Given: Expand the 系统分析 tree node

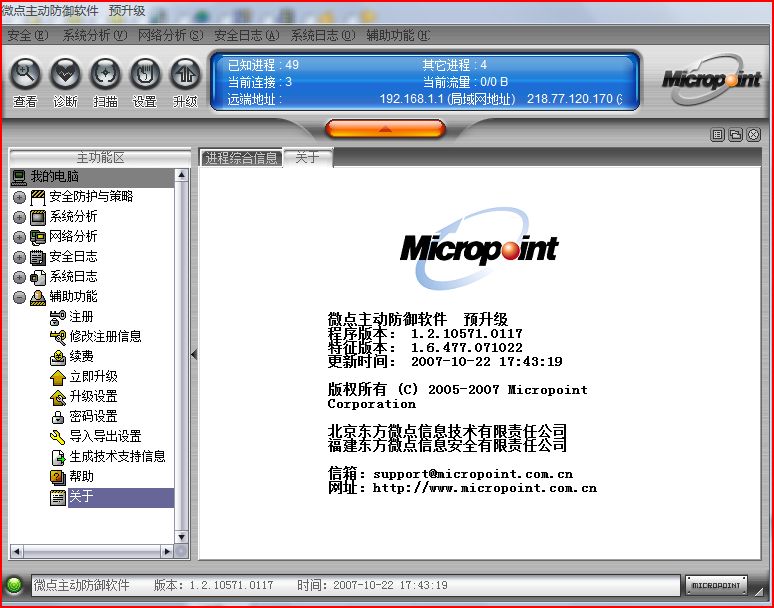Looking at the screenshot, I should [19, 217].
